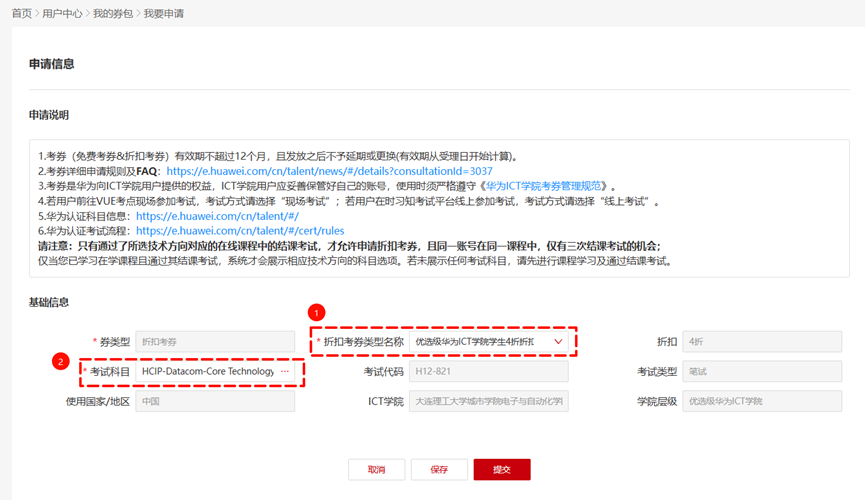
Task: Click the 考试科目 HCIP-Datacom field
Action: (x=215, y=371)
